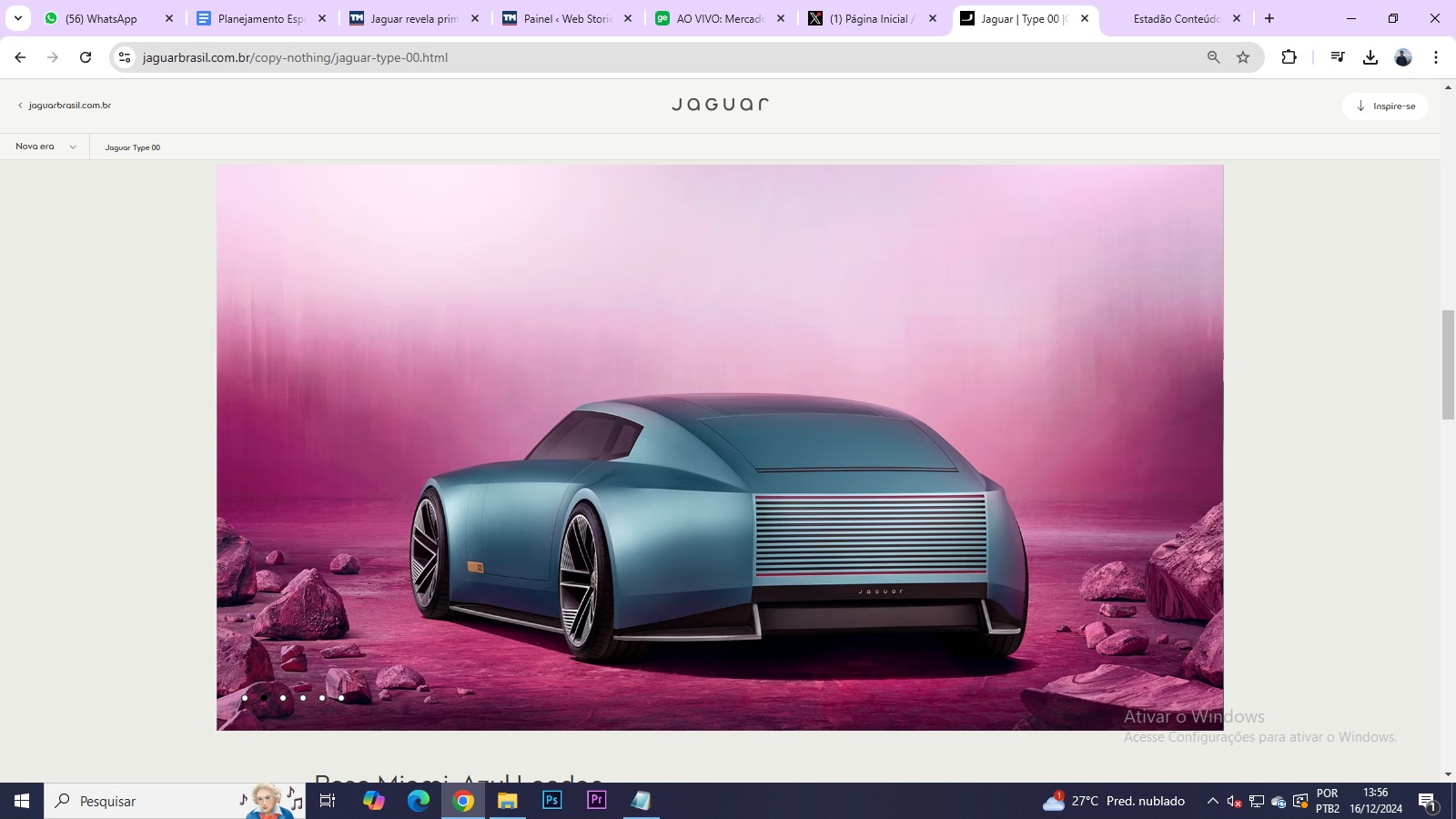Click the Jaguar Type 00 car image
This screenshot has height=819, width=1456.
click(720, 448)
